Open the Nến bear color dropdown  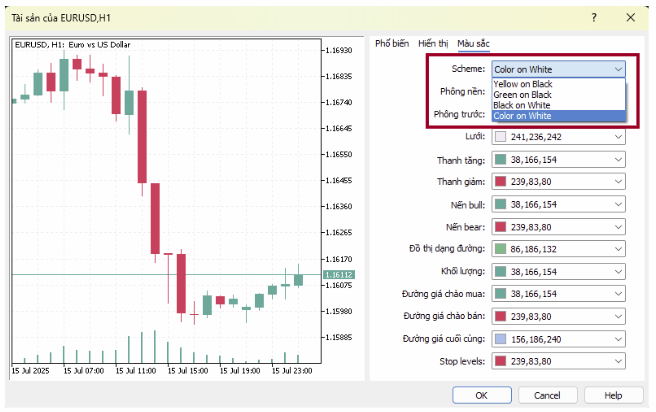click(x=619, y=226)
